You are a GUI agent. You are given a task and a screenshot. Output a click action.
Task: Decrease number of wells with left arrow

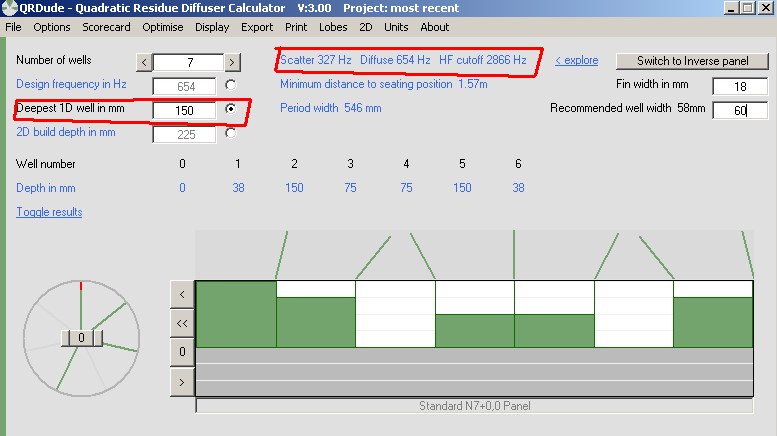click(x=144, y=62)
